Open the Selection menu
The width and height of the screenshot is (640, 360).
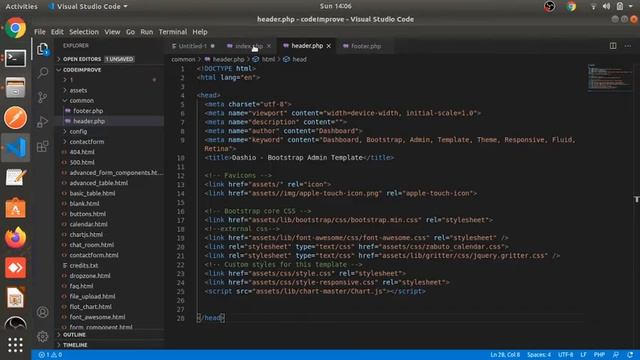[84, 32]
